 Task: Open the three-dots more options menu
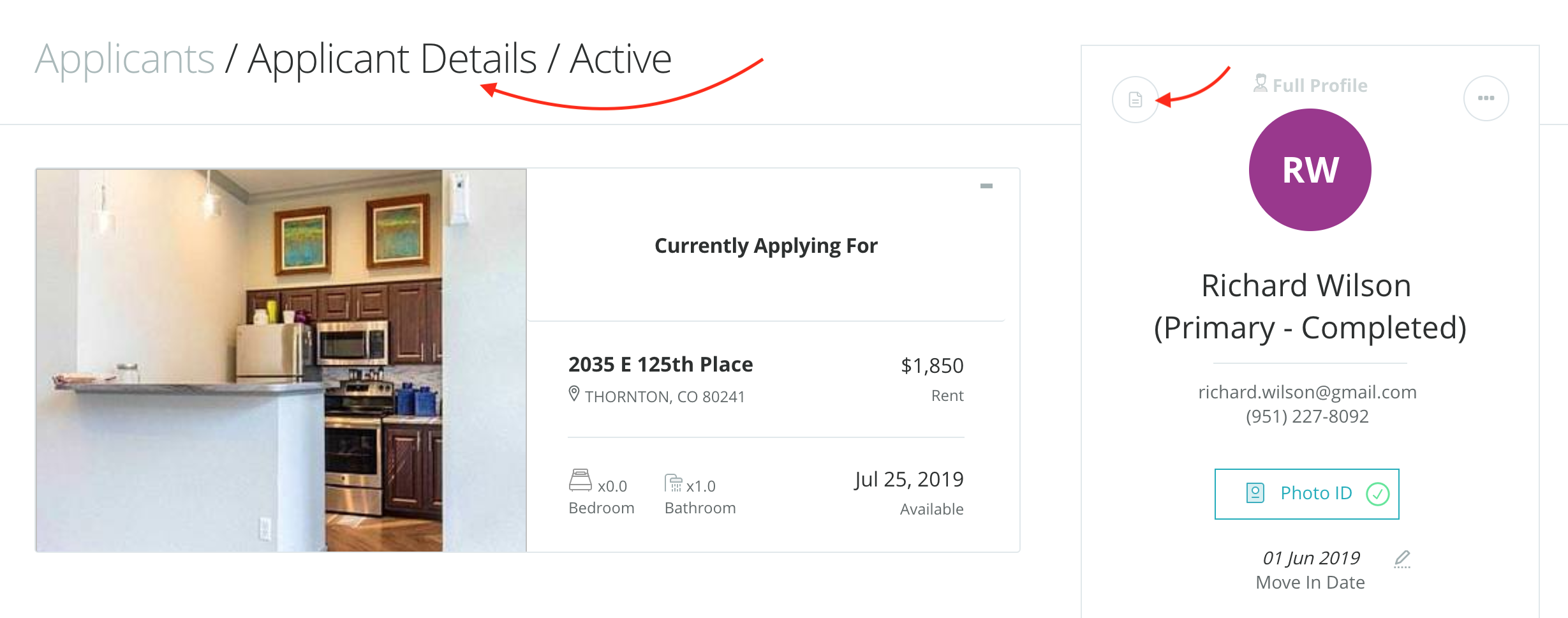point(1486,98)
